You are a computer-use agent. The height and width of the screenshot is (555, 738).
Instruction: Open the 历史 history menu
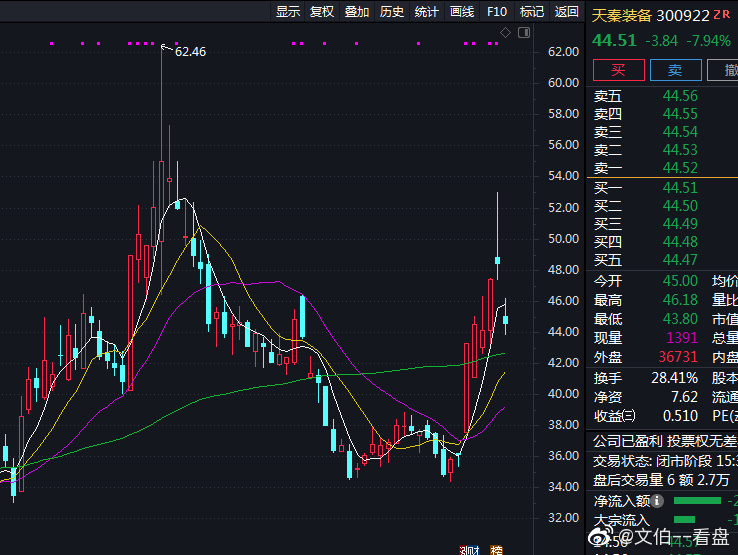[x=392, y=12]
